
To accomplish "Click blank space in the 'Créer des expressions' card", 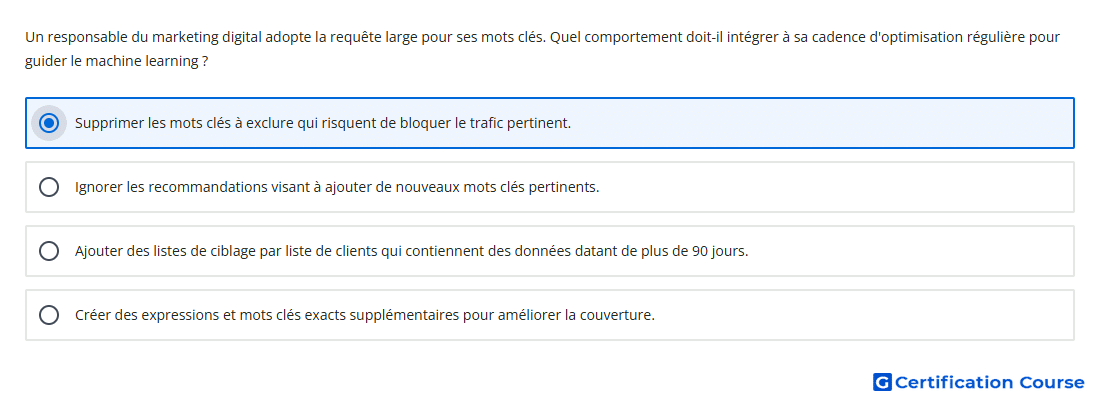I will (x=863, y=315).
